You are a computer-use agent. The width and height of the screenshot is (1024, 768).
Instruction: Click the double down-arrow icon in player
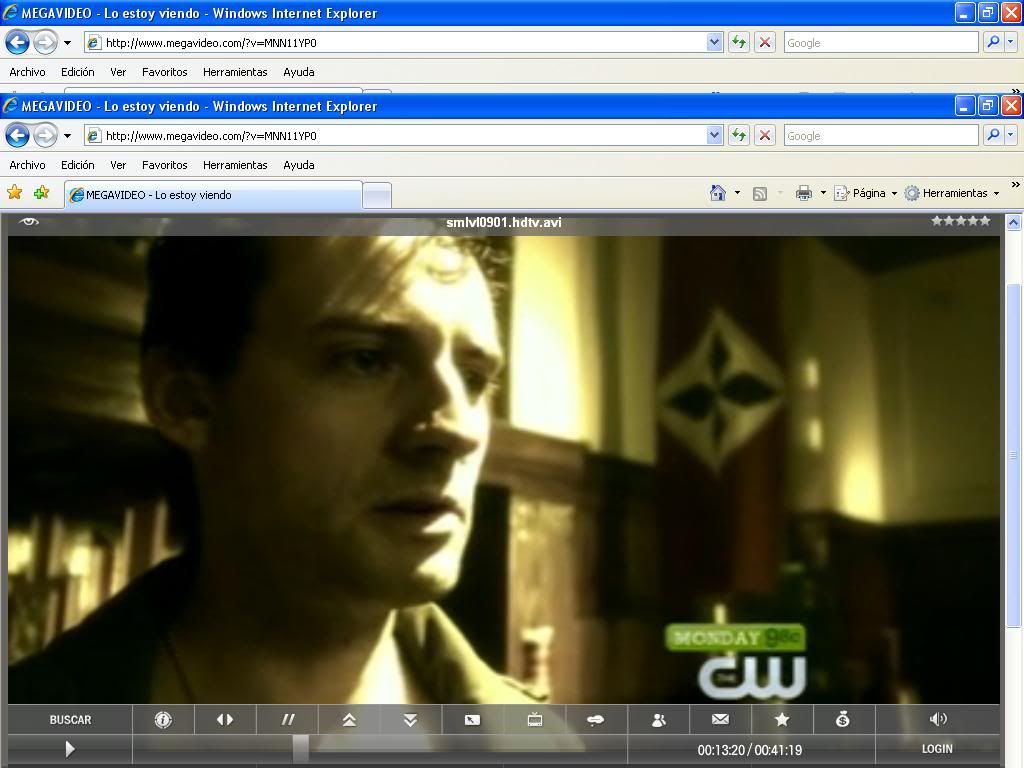[x=410, y=719]
